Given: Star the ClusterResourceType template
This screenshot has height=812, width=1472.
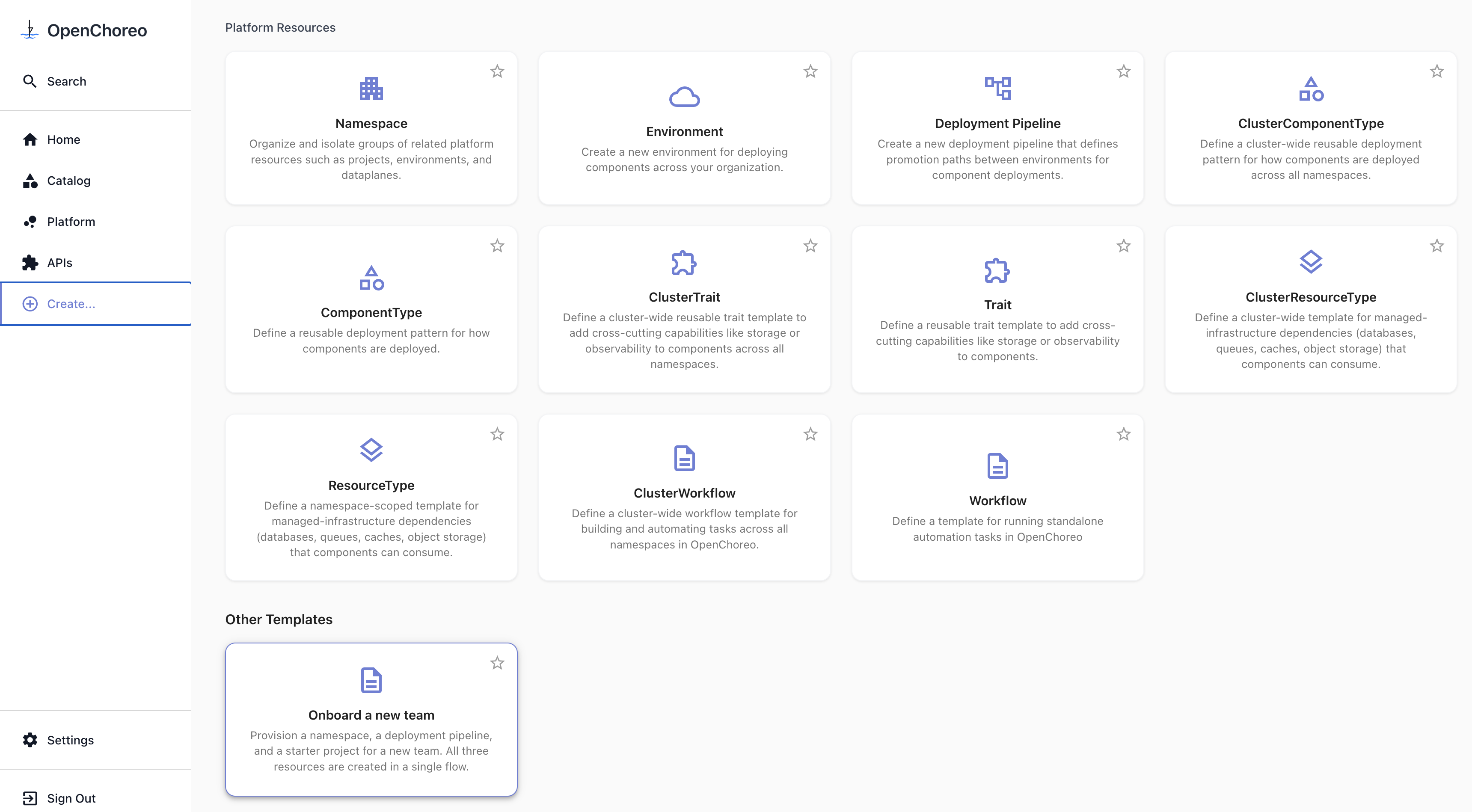Looking at the screenshot, I should pos(1436,246).
